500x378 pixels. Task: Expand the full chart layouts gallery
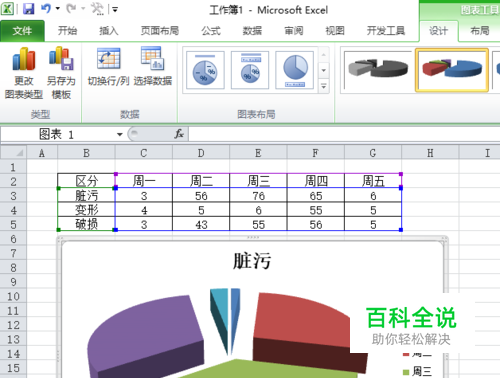tap(323, 86)
